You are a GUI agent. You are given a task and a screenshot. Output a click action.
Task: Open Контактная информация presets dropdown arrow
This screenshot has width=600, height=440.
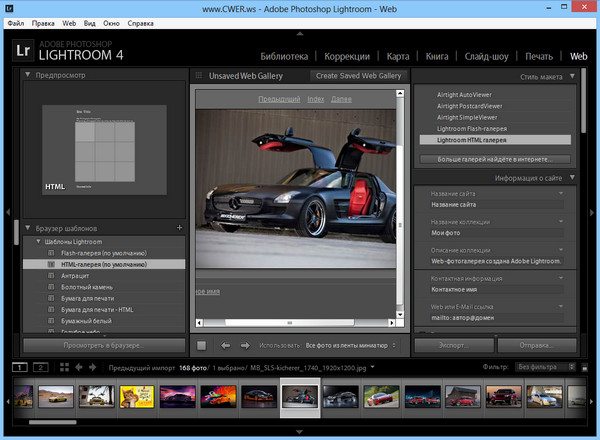(x=561, y=278)
